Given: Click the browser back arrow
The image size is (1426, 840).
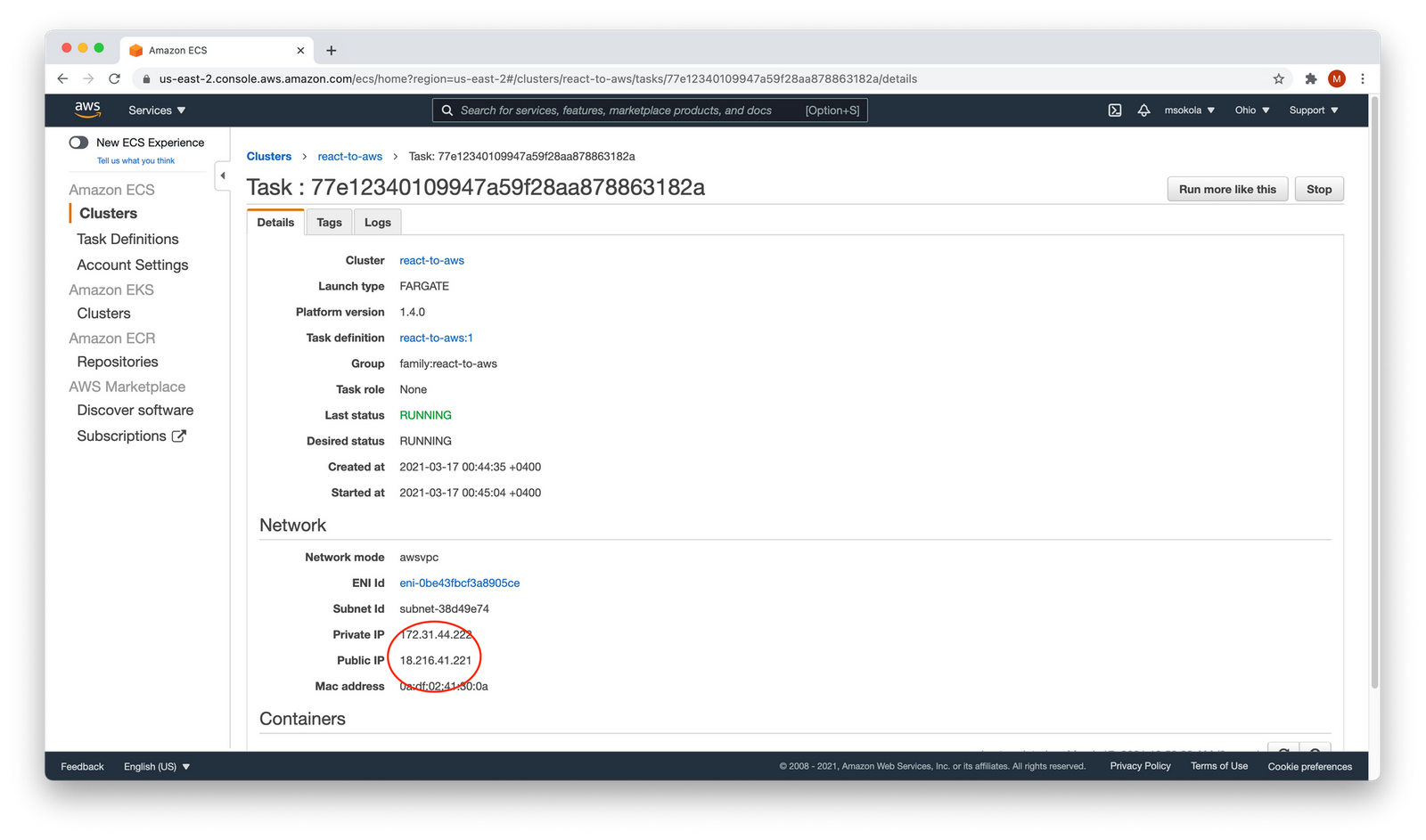Looking at the screenshot, I should pos(62,78).
